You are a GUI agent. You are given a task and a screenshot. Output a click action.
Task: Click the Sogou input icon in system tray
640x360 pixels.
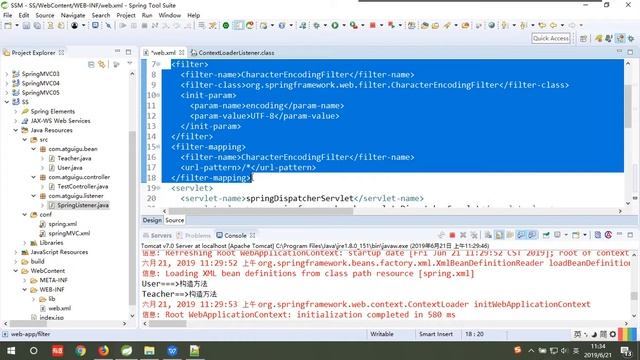coord(518,350)
